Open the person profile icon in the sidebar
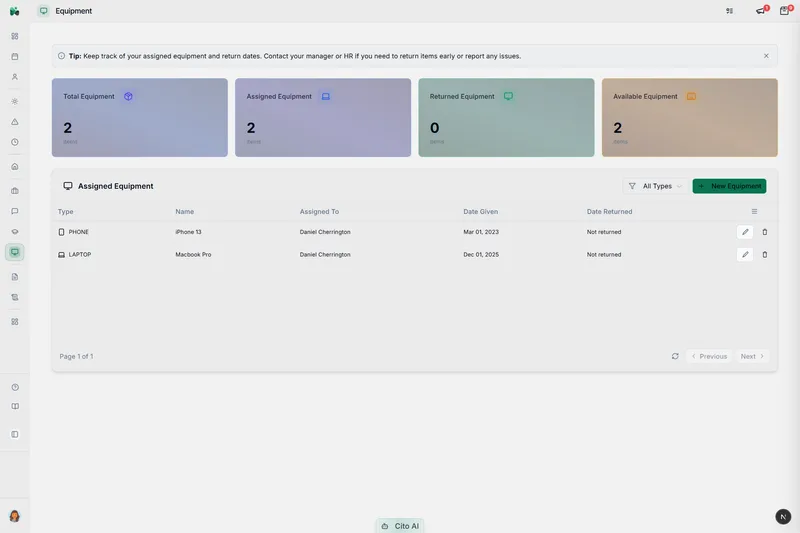 [x=15, y=77]
